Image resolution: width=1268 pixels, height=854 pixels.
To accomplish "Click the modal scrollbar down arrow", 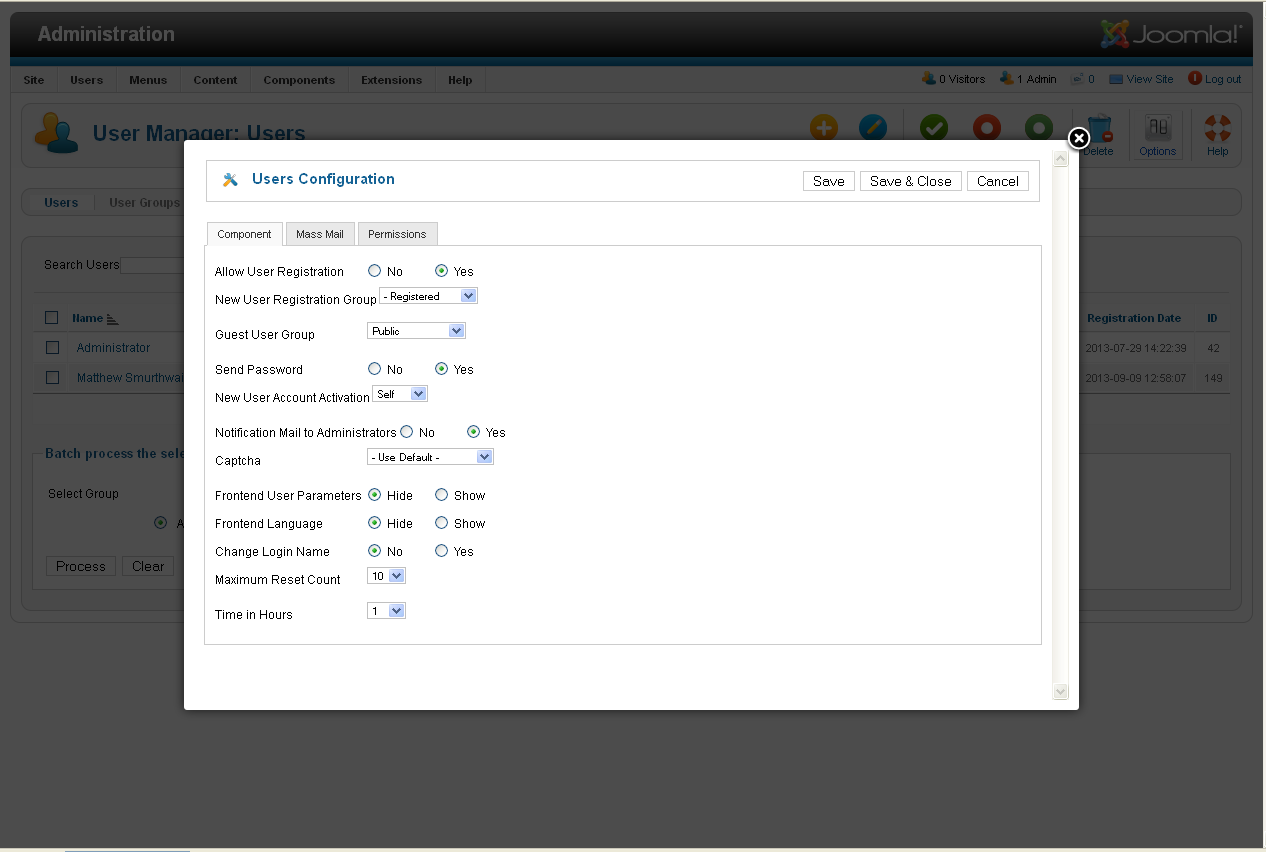I will 1061,691.
